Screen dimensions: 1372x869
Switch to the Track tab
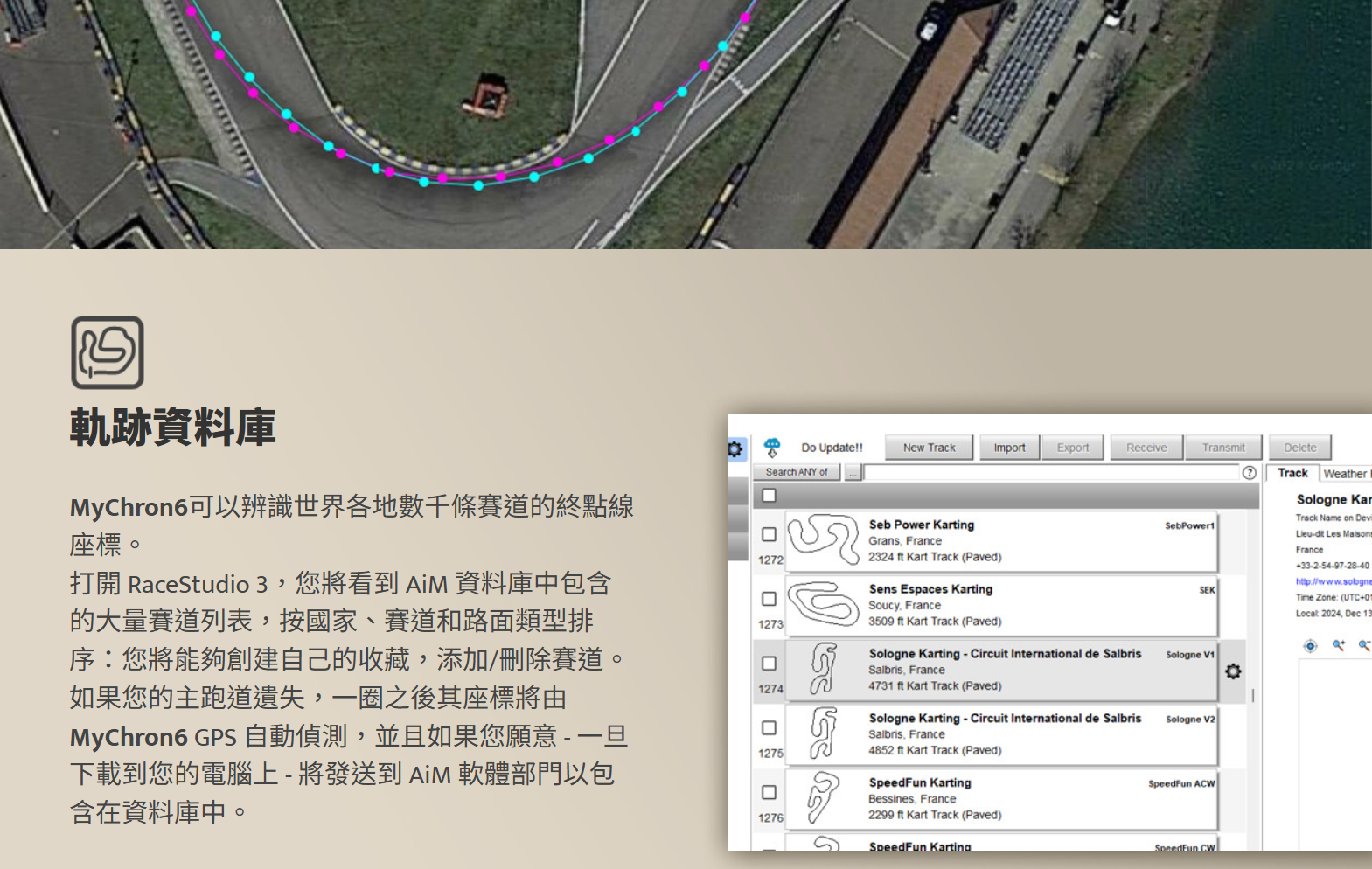point(1292,473)
